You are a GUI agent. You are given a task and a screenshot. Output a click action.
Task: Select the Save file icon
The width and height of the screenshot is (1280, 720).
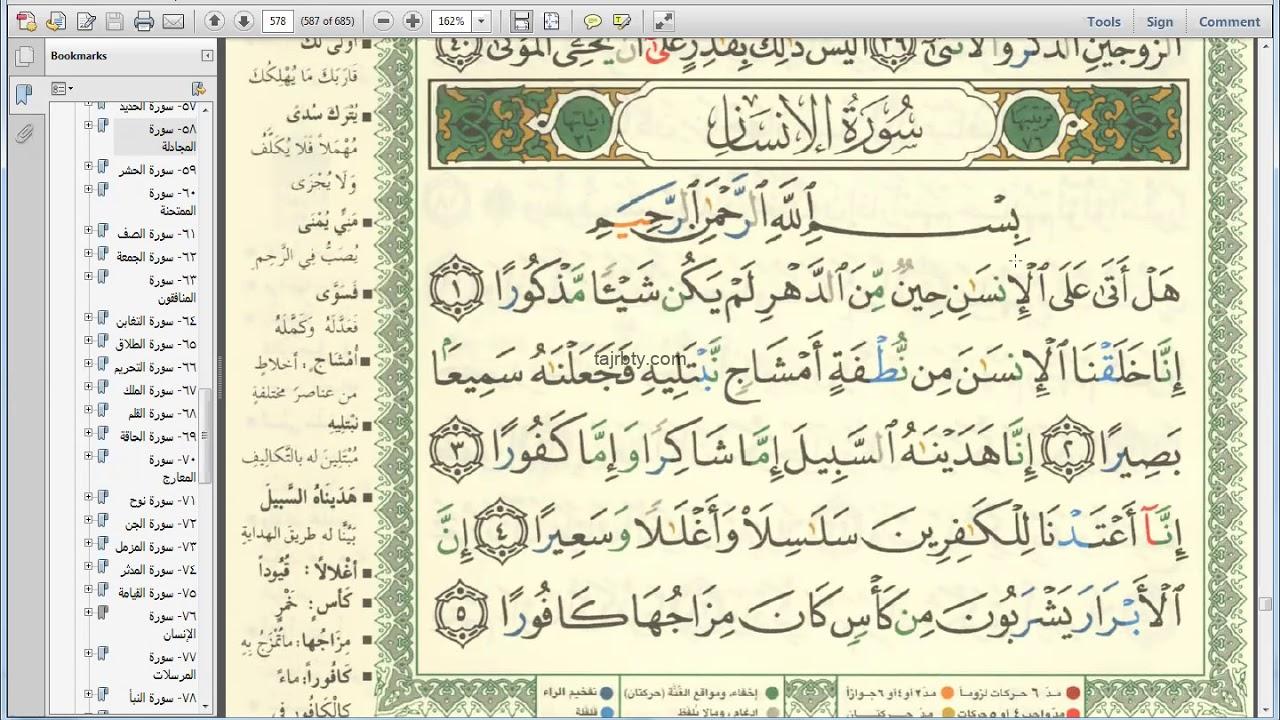(114, 21)
